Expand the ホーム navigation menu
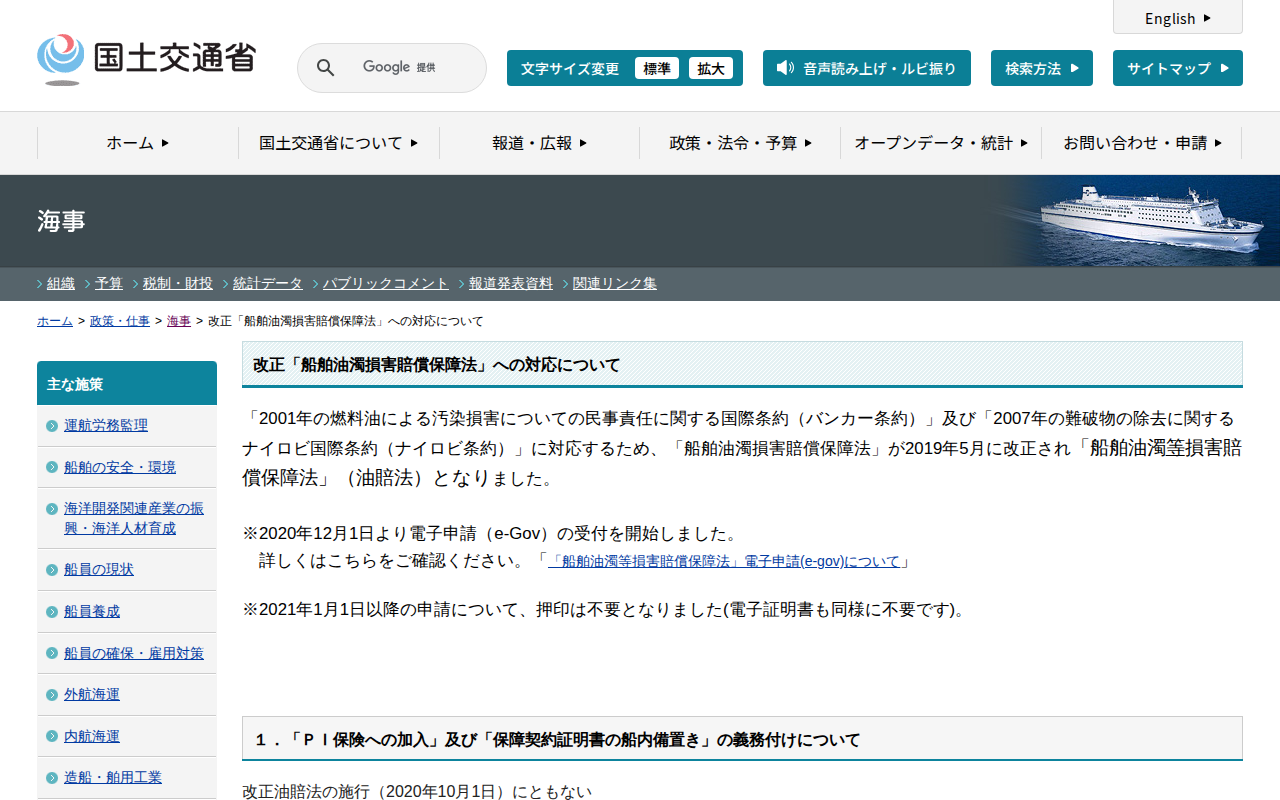The width and height of the screenshot is (1280, 800). [x=138, y=143]
